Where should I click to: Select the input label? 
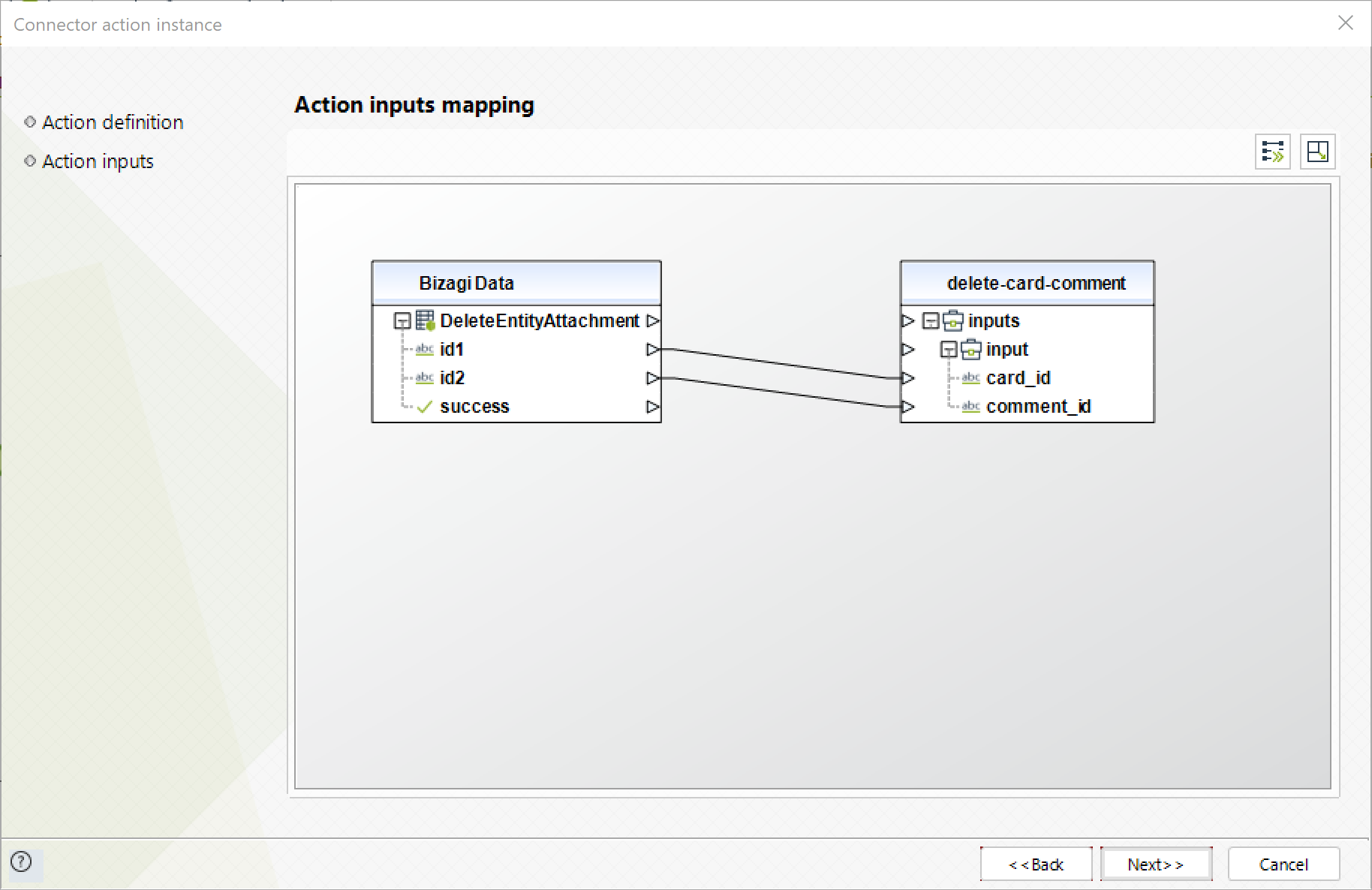(1007, 350)
